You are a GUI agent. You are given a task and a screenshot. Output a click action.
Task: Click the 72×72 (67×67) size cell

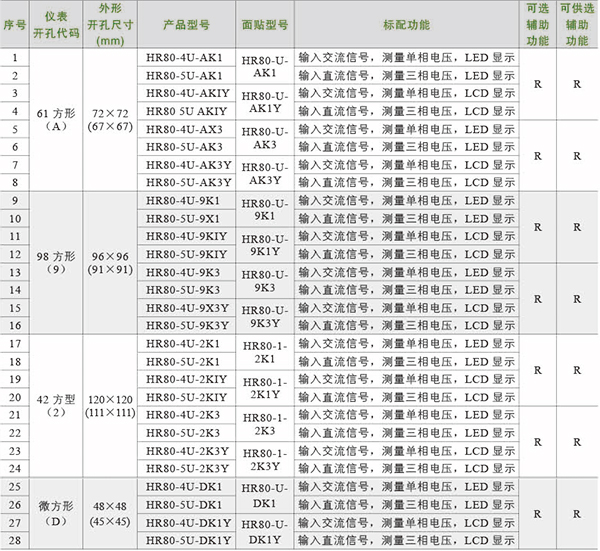110,120
